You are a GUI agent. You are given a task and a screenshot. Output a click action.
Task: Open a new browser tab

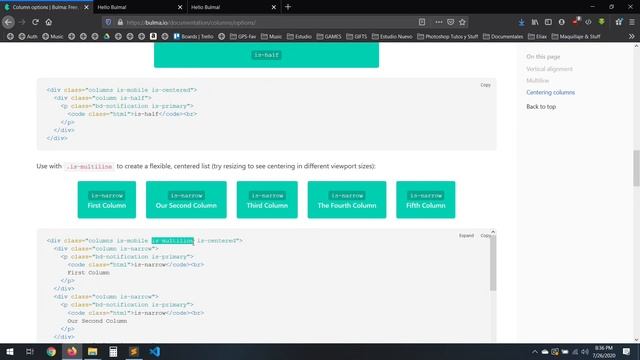(288, 7)
